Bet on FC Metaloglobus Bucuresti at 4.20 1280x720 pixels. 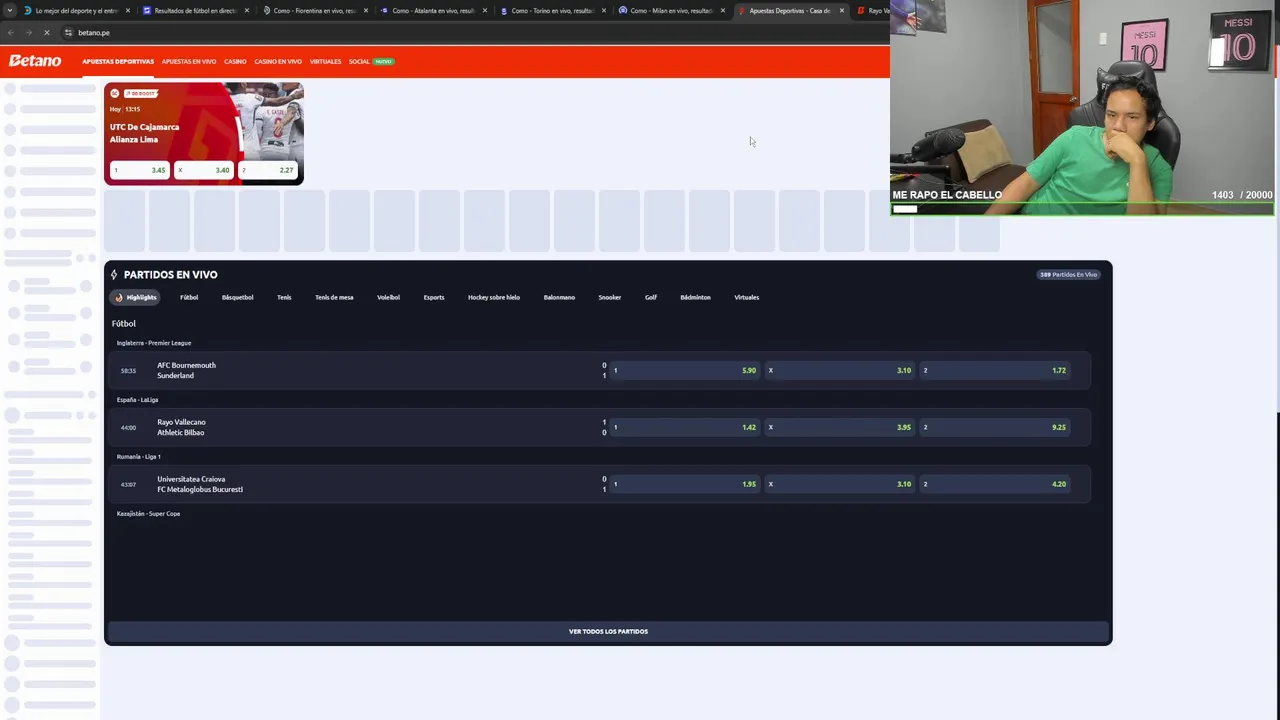[x=995, y=484]
